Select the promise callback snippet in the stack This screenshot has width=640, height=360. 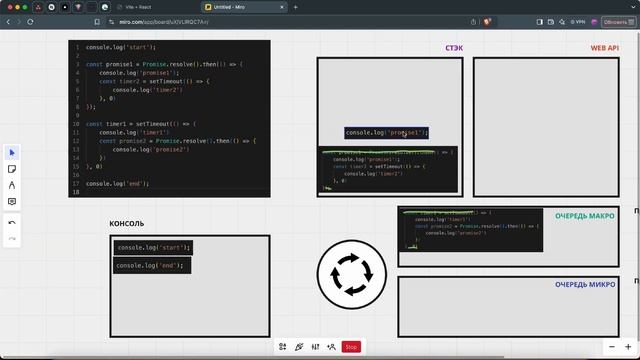click(388, 169)
